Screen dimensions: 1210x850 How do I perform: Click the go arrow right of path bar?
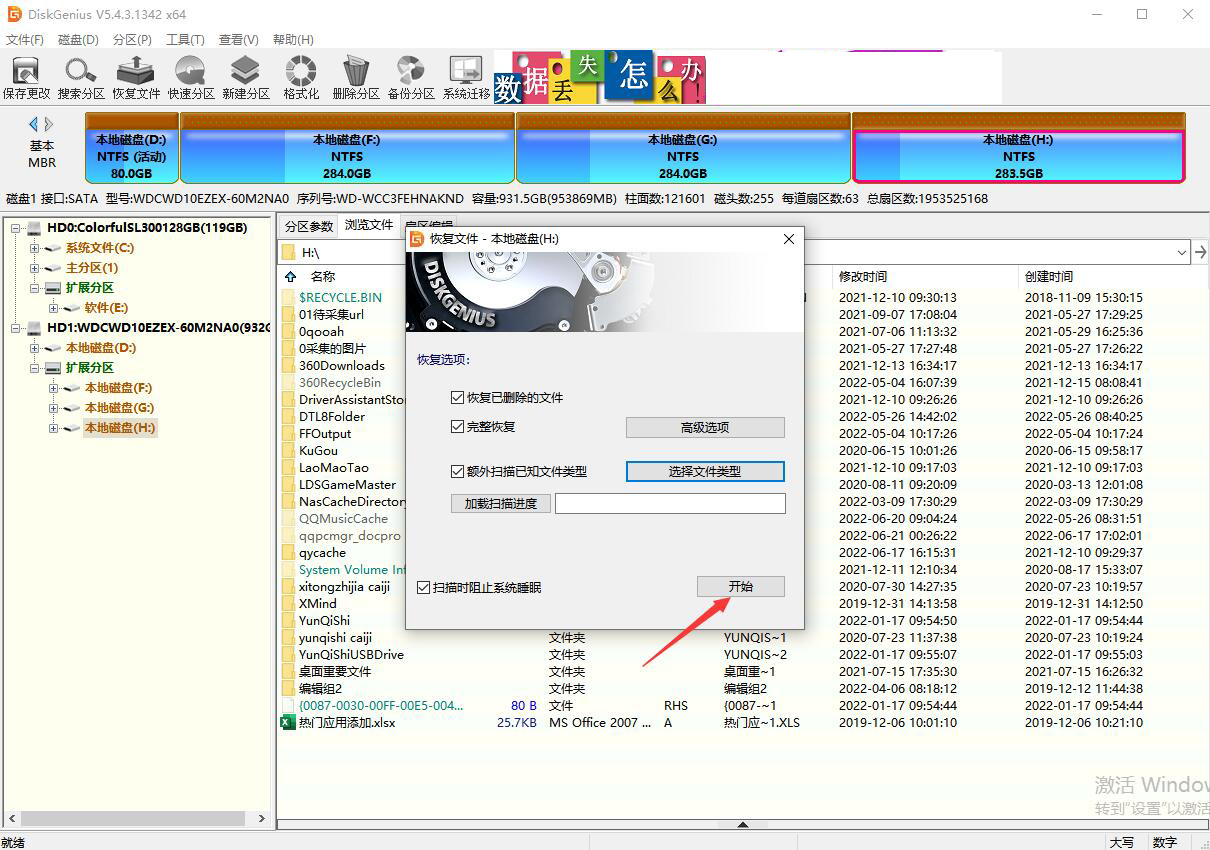point(1200,252)
